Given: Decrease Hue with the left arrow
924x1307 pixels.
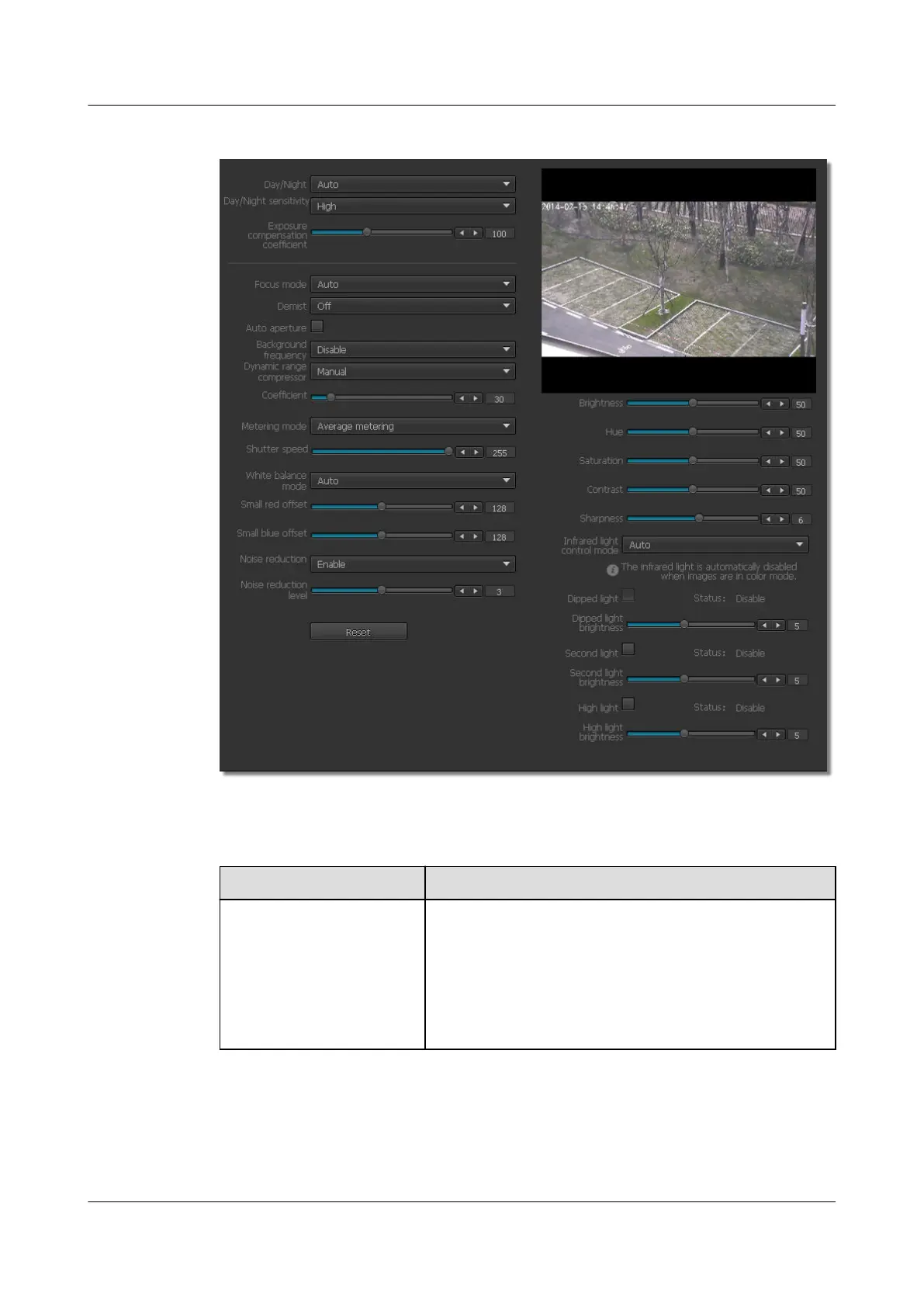Looking at the screenshot, I should tap(768, 432).
